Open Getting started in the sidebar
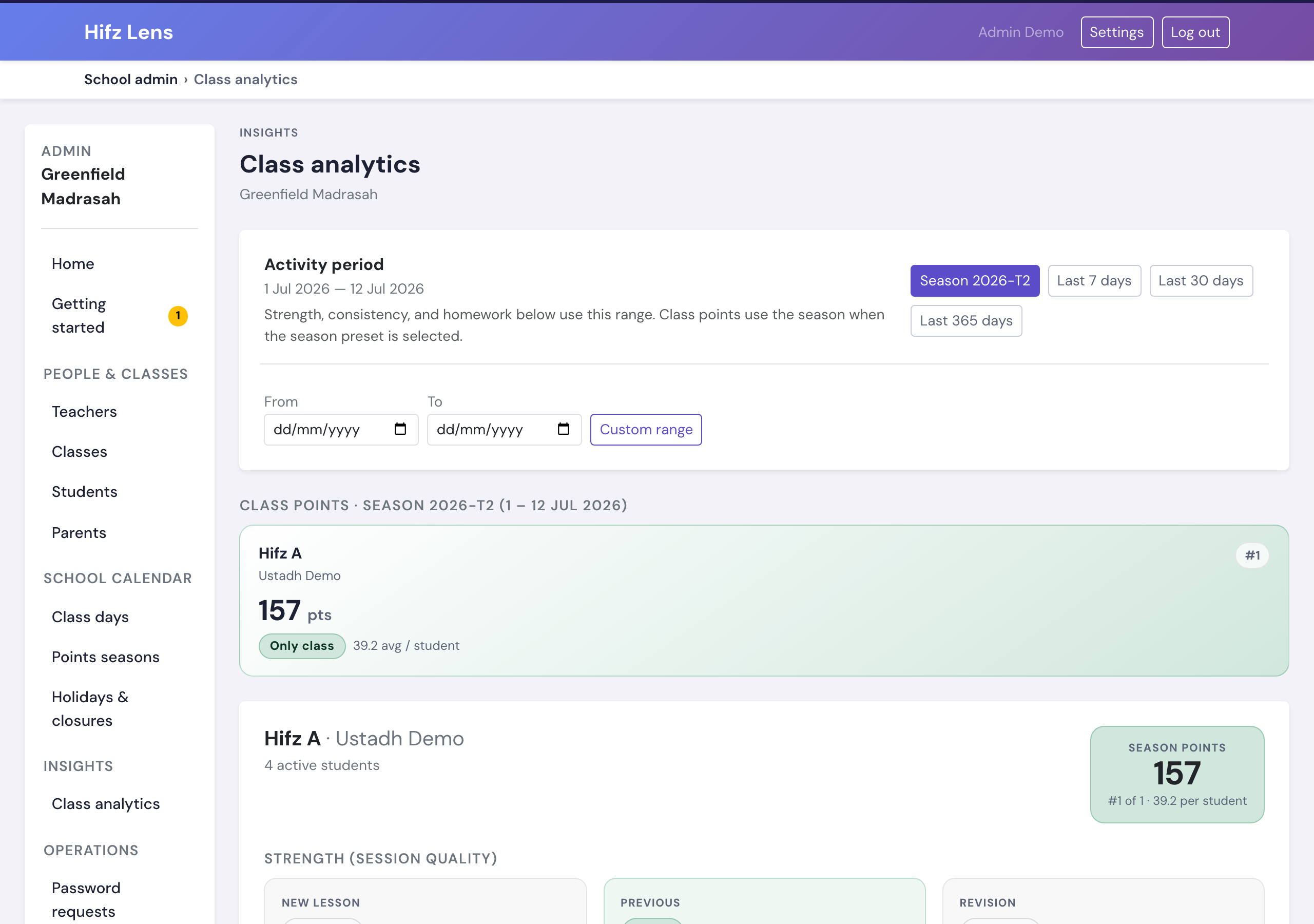Screen dimensions: 1314x924 pos(120,315)
